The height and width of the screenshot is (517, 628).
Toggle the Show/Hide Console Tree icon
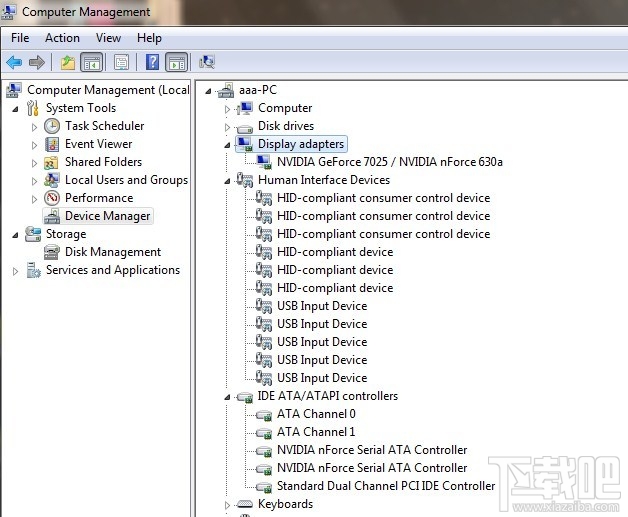(92, 62)
